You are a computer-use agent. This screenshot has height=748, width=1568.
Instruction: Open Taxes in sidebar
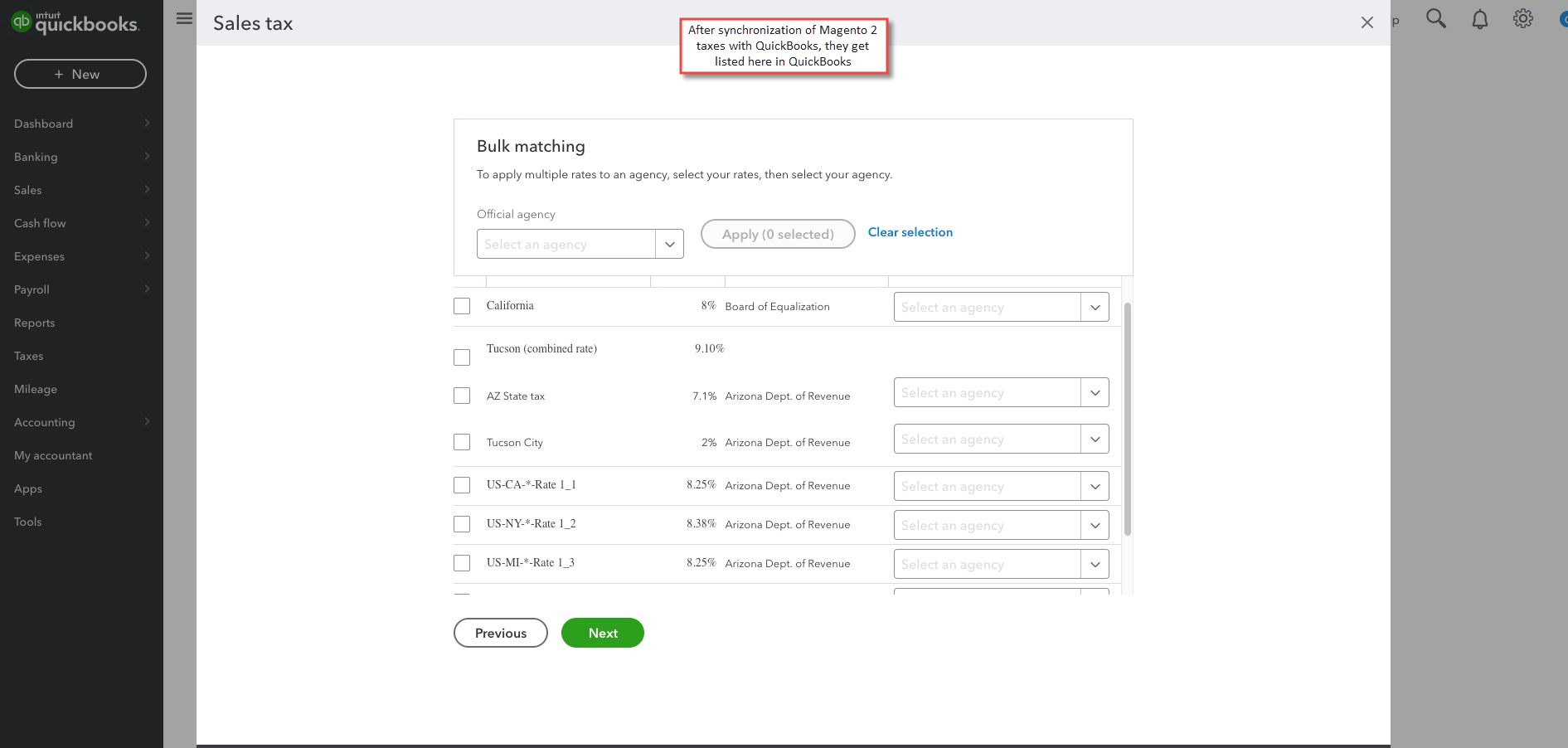point(29,356)
